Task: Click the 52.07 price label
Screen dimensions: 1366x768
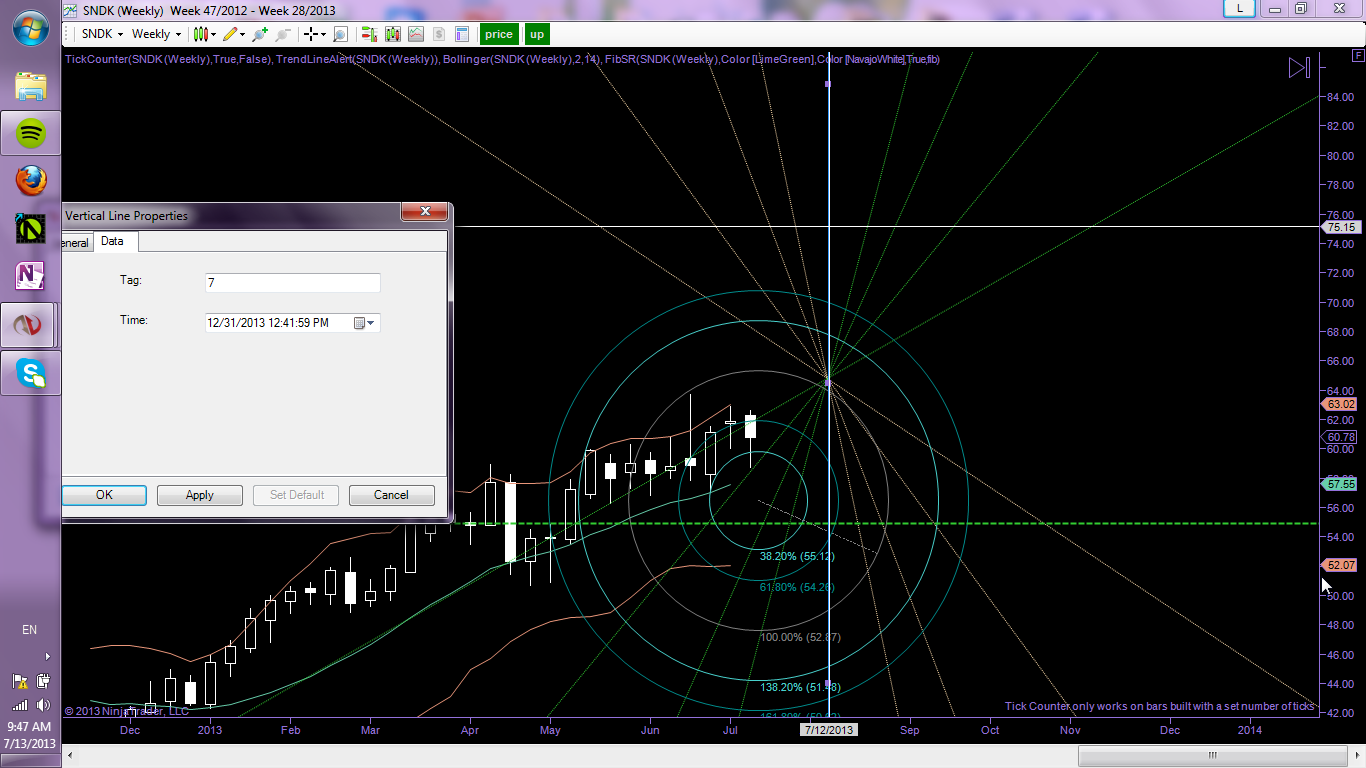Action: click(x=1340, y=565)
